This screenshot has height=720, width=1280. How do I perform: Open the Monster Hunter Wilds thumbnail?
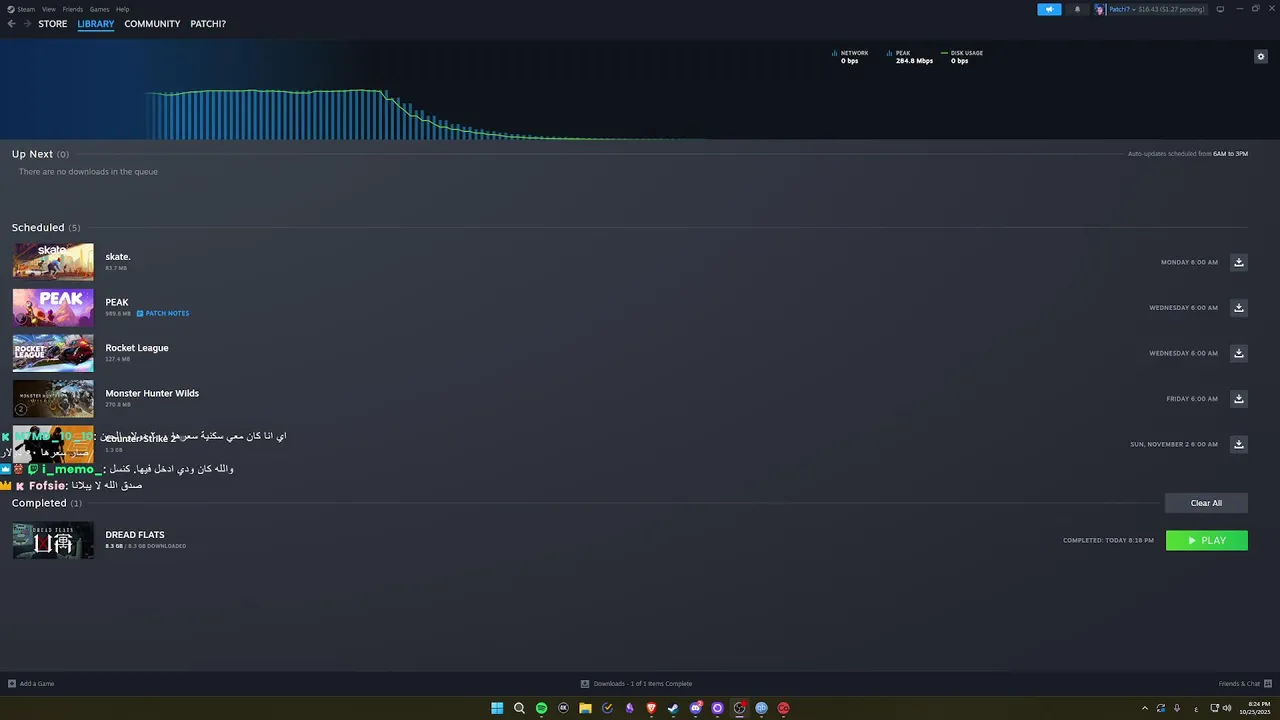click(x=53, y=398)
